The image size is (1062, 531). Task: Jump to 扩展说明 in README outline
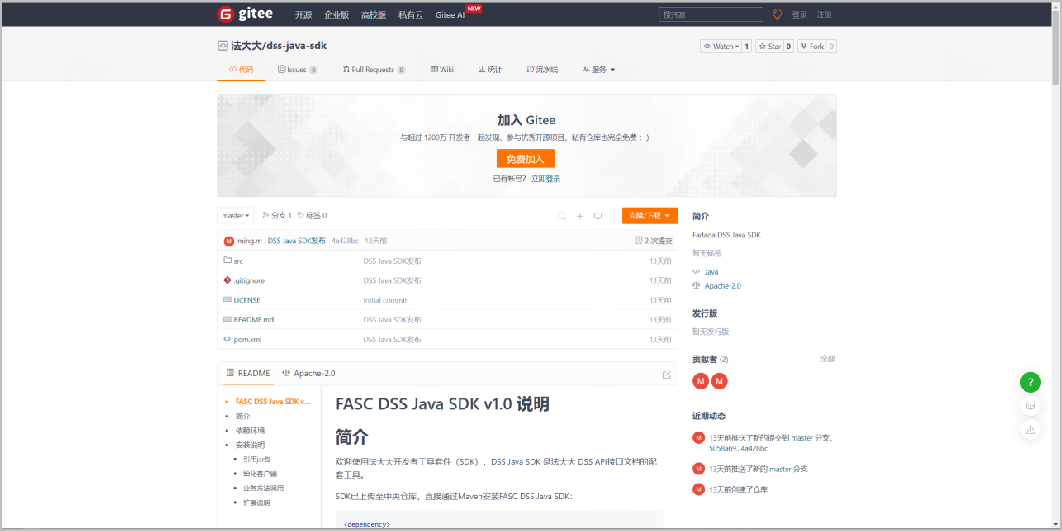click(x=256, y=503)
